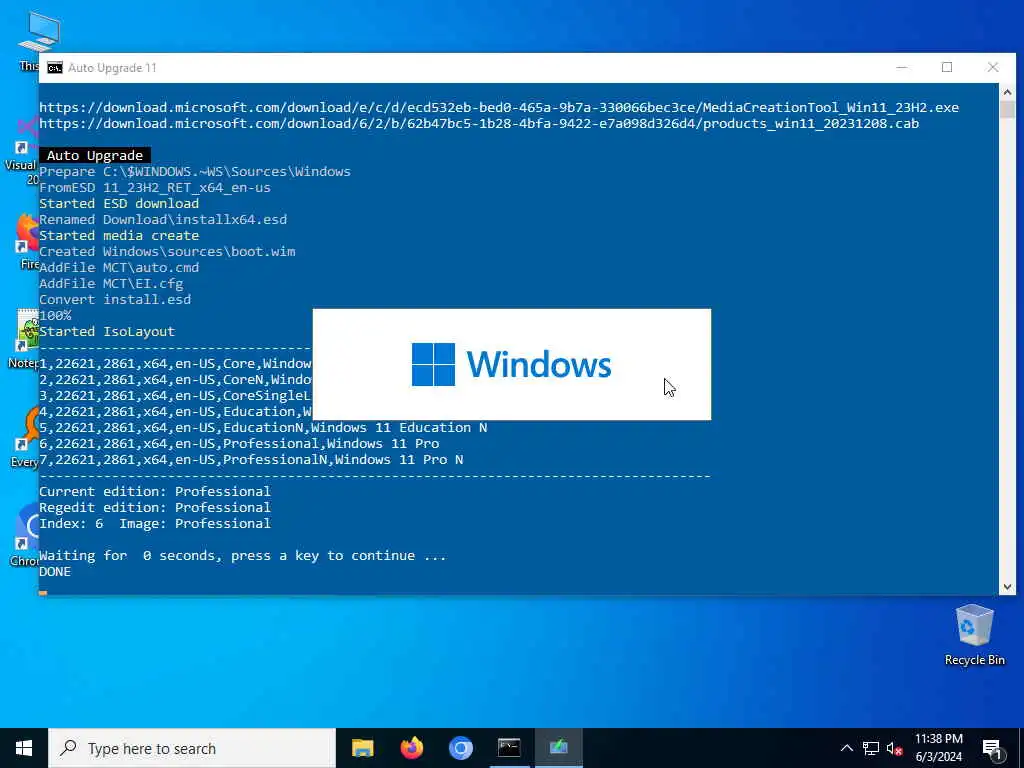Click the Auto Upgrade 11 title bar text
Viewport: 1024px width, 768px height.
[x=112, y=68]
